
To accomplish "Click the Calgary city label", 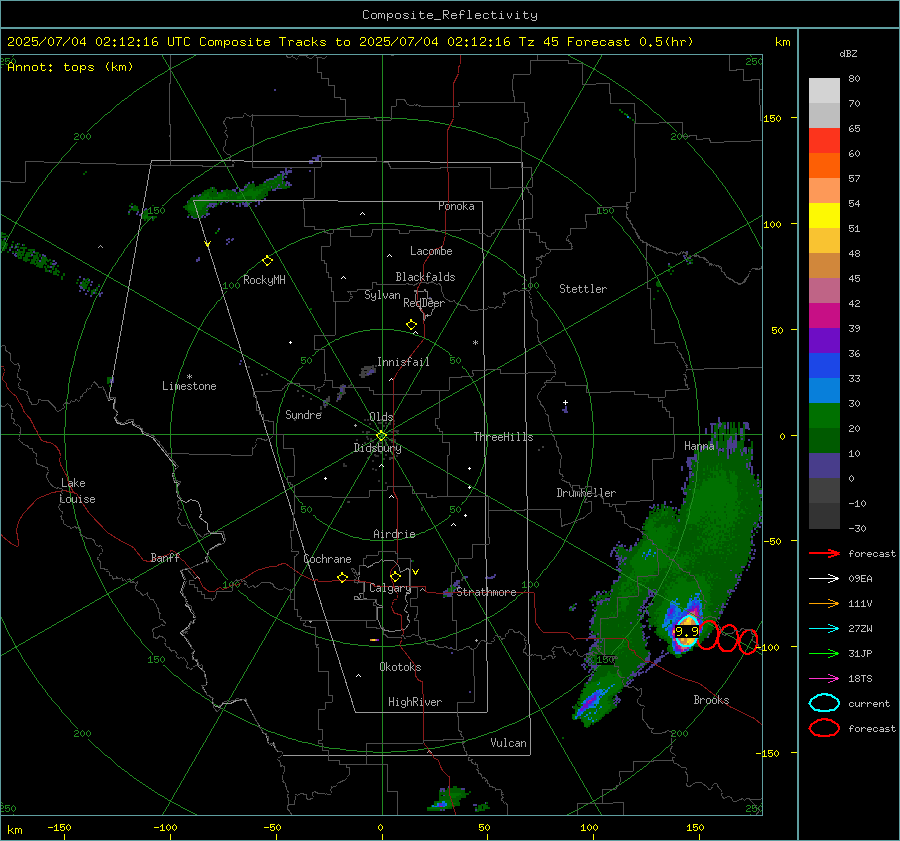I will (390, 588).
